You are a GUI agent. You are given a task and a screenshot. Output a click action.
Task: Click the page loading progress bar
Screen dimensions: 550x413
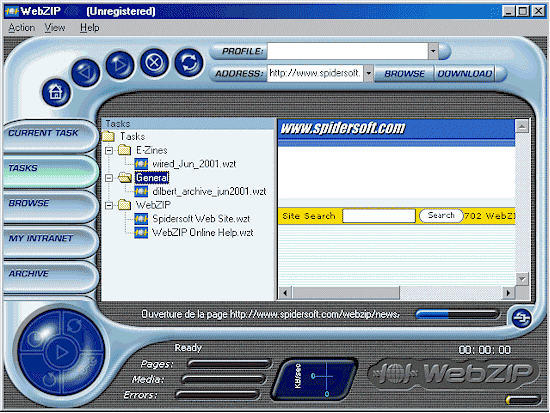click(x=457, y=314)
